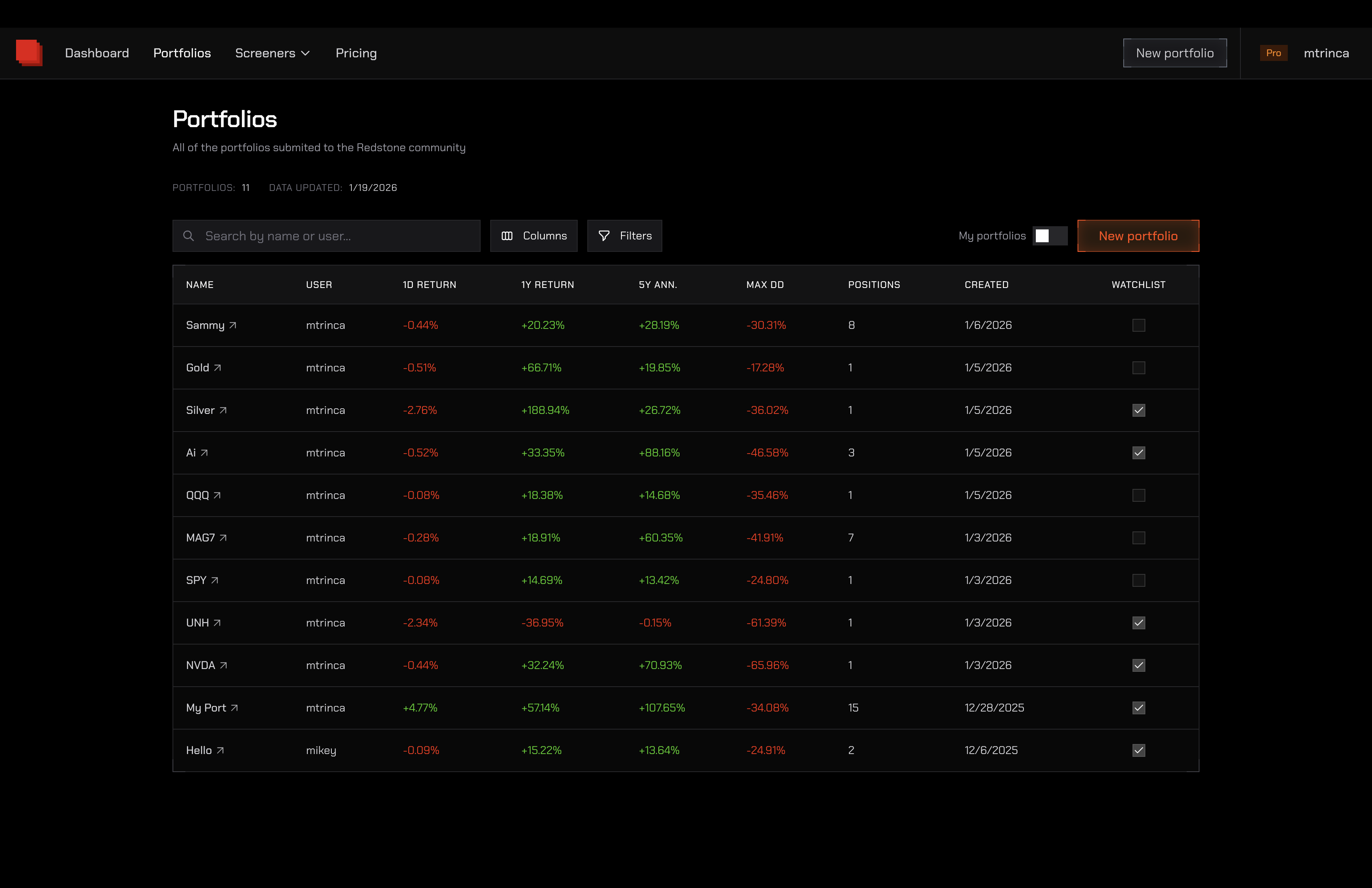This screenshot has height=888, width=1372.
Task: Click arrow icon beside Silver
Action: (x=223, y=411)
